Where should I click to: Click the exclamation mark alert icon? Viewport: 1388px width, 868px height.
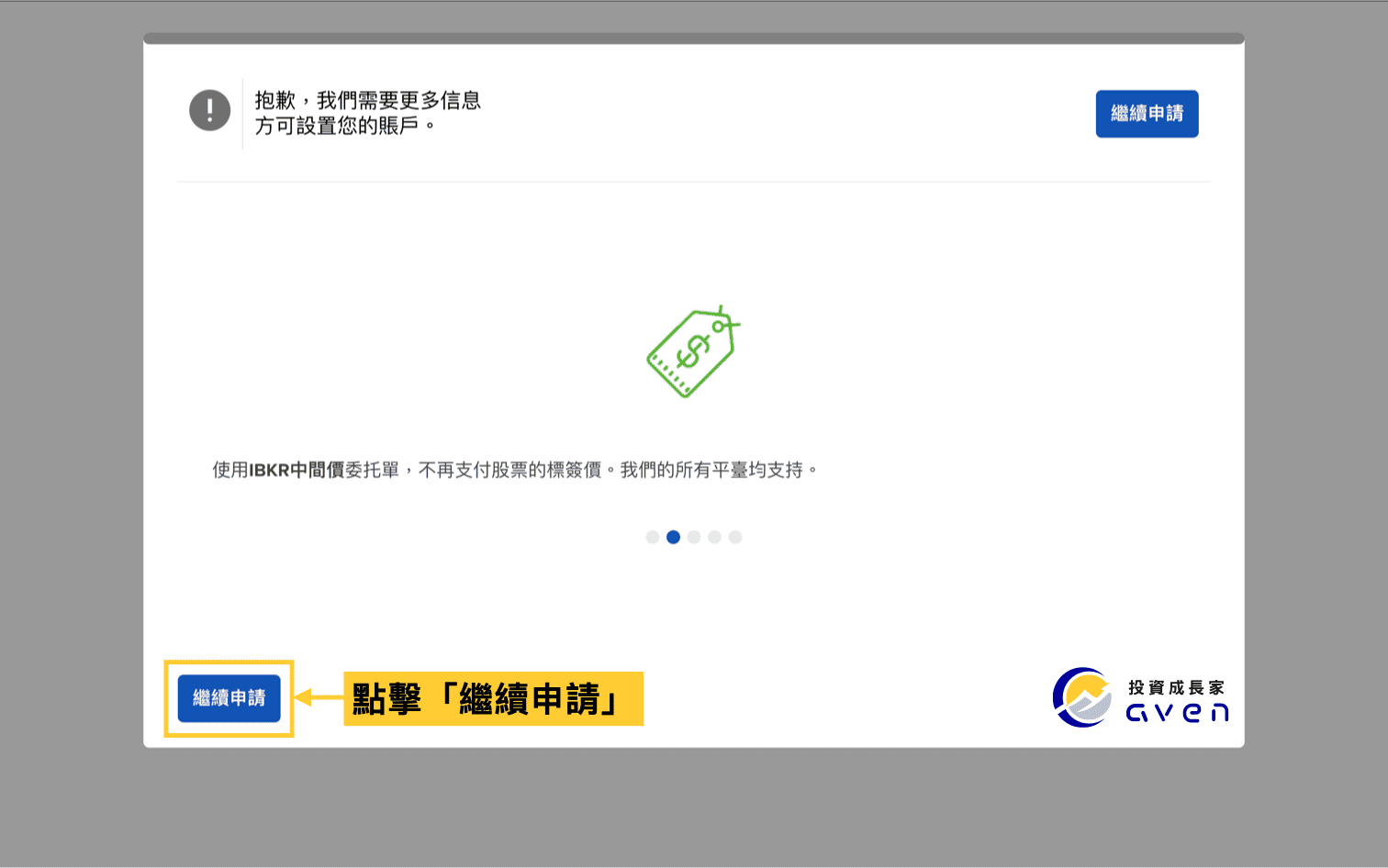coord(209,109)
